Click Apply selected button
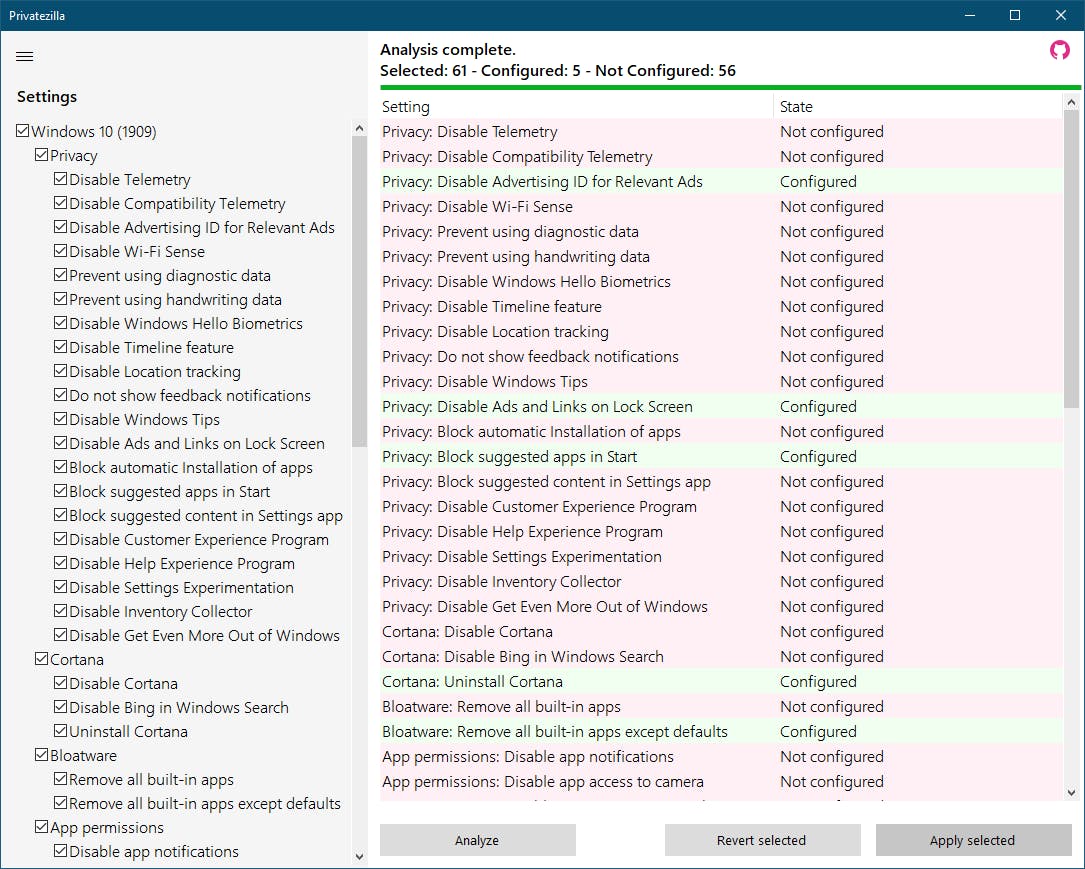 tap(973, 840)
